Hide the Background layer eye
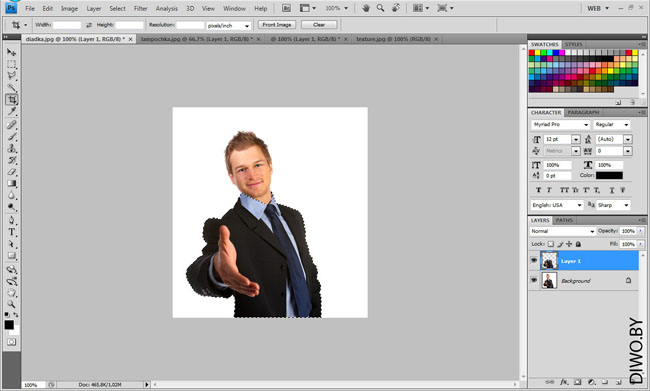The width and height of the screenshot is (650, 391). click(x=534, y=280)
